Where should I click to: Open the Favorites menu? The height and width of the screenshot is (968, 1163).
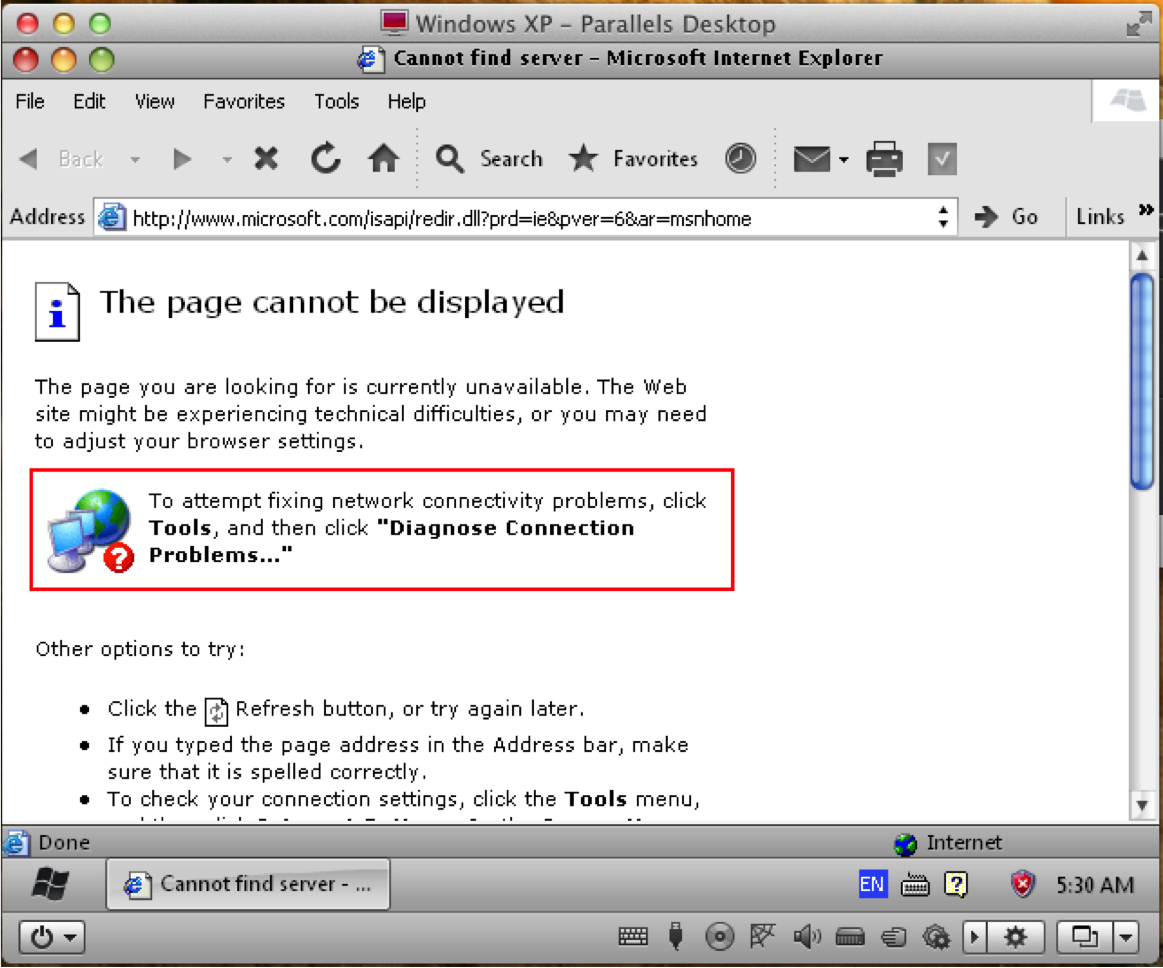click(244, 101)
